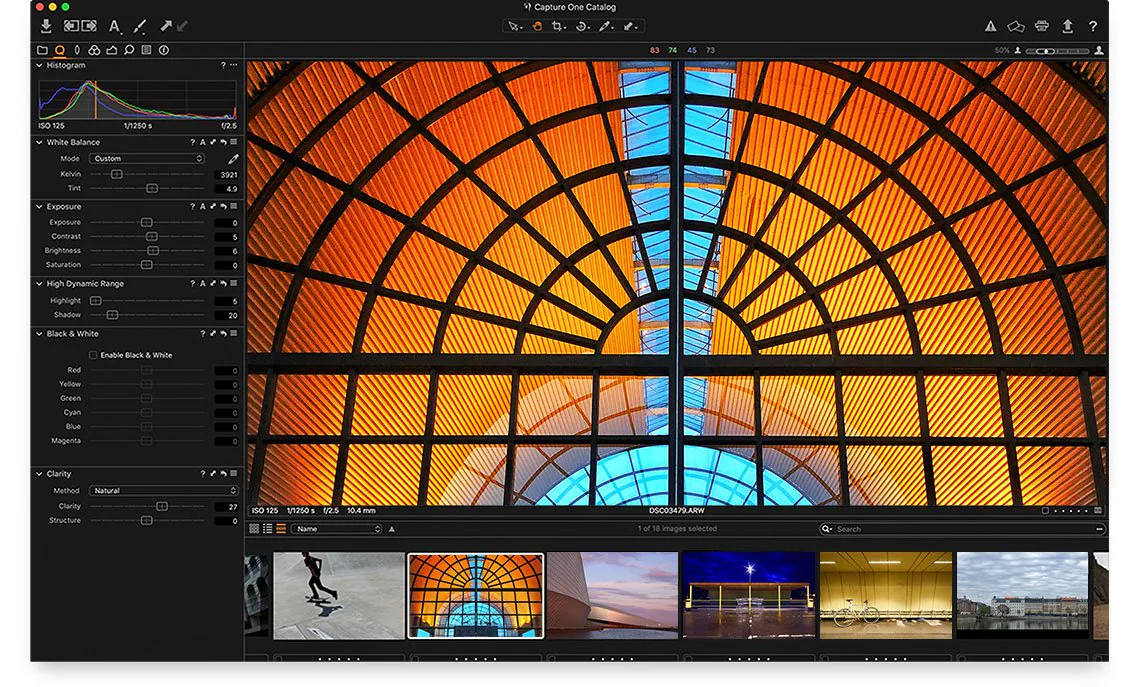The width and height of the screenshot is (1140, 687).
Task: Click the Kelvin slider handle
Action: click(x=116, y=174)
